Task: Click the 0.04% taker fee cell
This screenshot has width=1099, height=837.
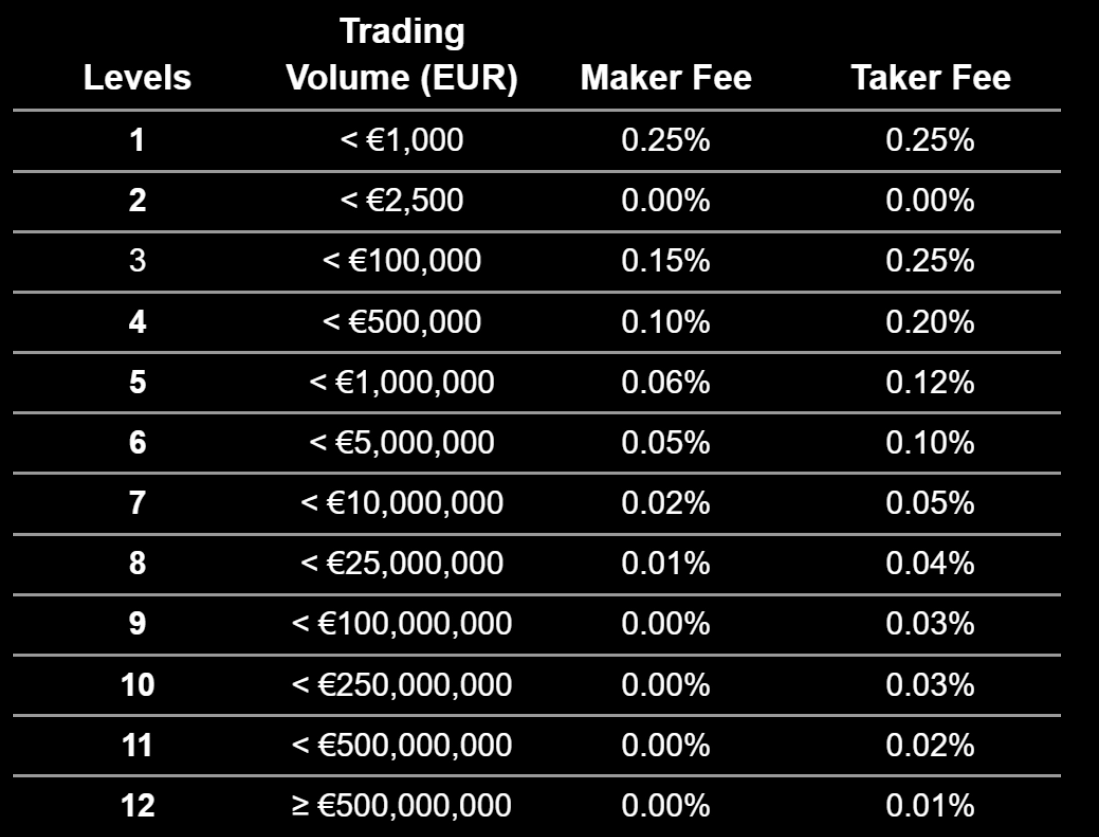Action: 930,564
